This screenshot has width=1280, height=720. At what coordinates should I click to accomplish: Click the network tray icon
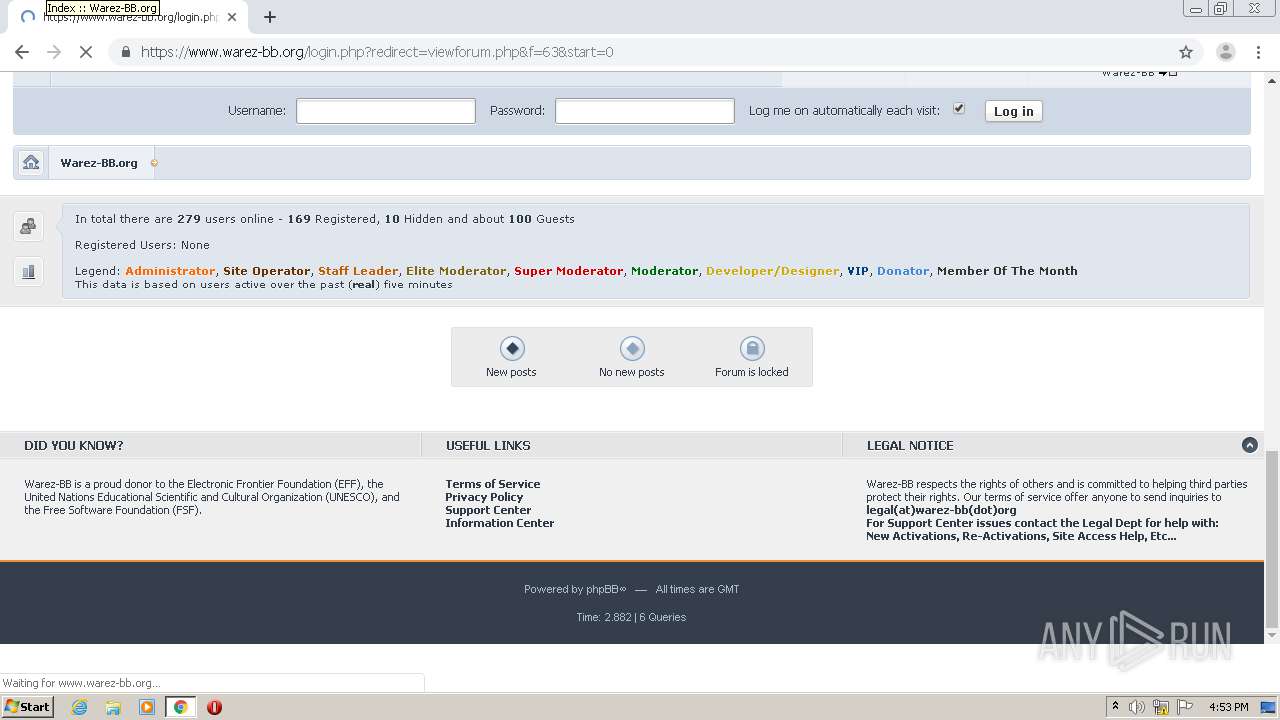coord(1161,707)
